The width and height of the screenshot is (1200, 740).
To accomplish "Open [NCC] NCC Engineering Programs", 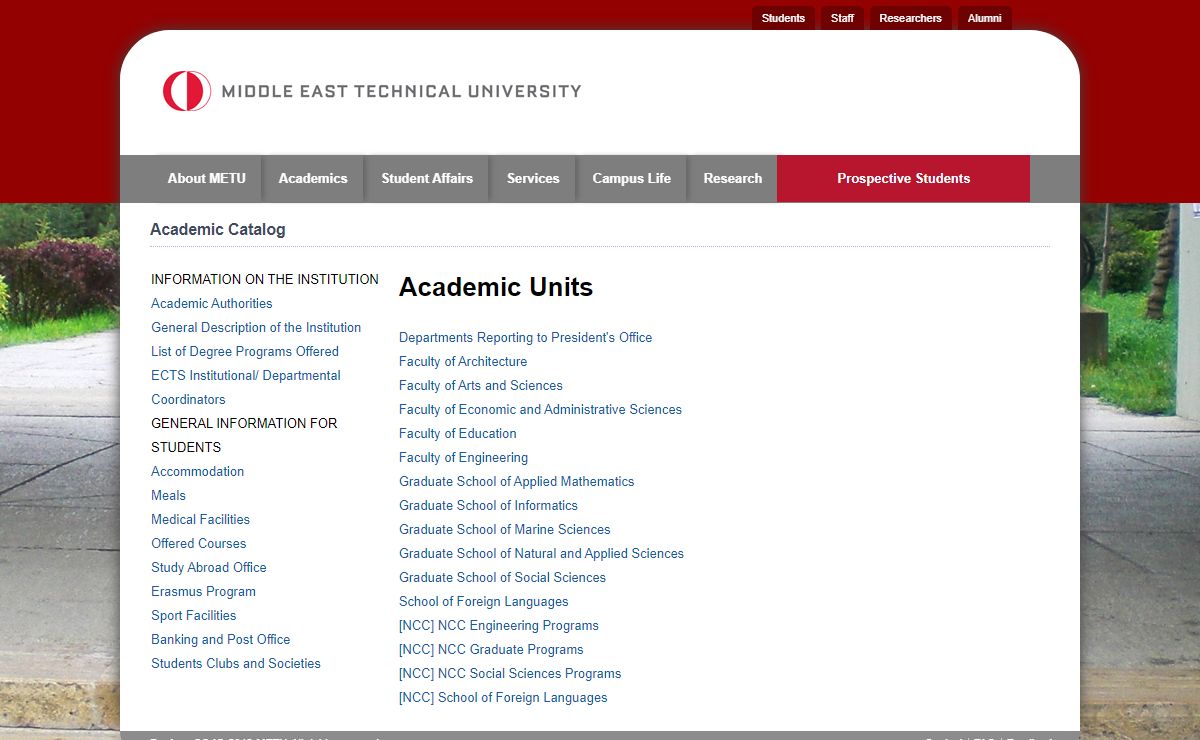I will click(499, 625).
